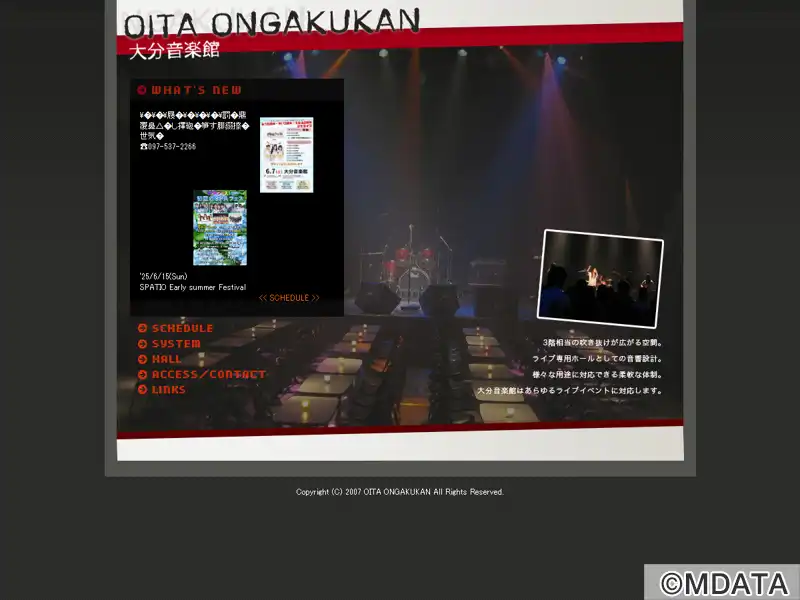
Task: Open the ACCESS/CONTACT navigation link
Action: (209, 374)
